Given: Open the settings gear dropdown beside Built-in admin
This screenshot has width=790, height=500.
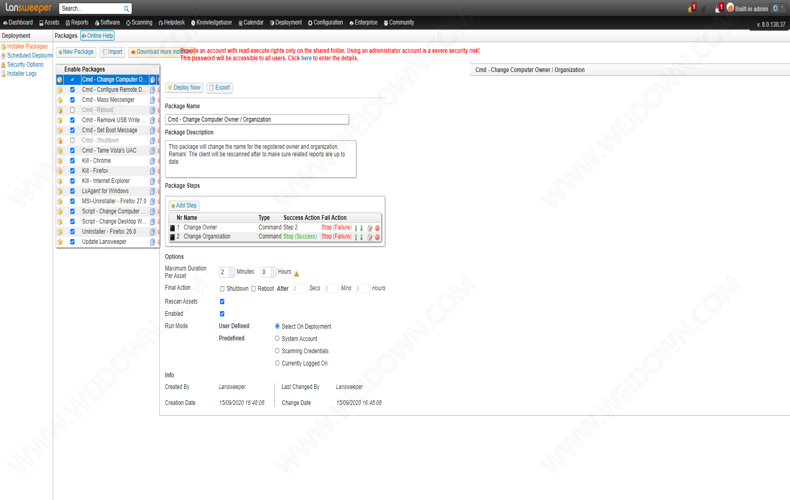Looking at the screenshot, I should pos(778,9).
